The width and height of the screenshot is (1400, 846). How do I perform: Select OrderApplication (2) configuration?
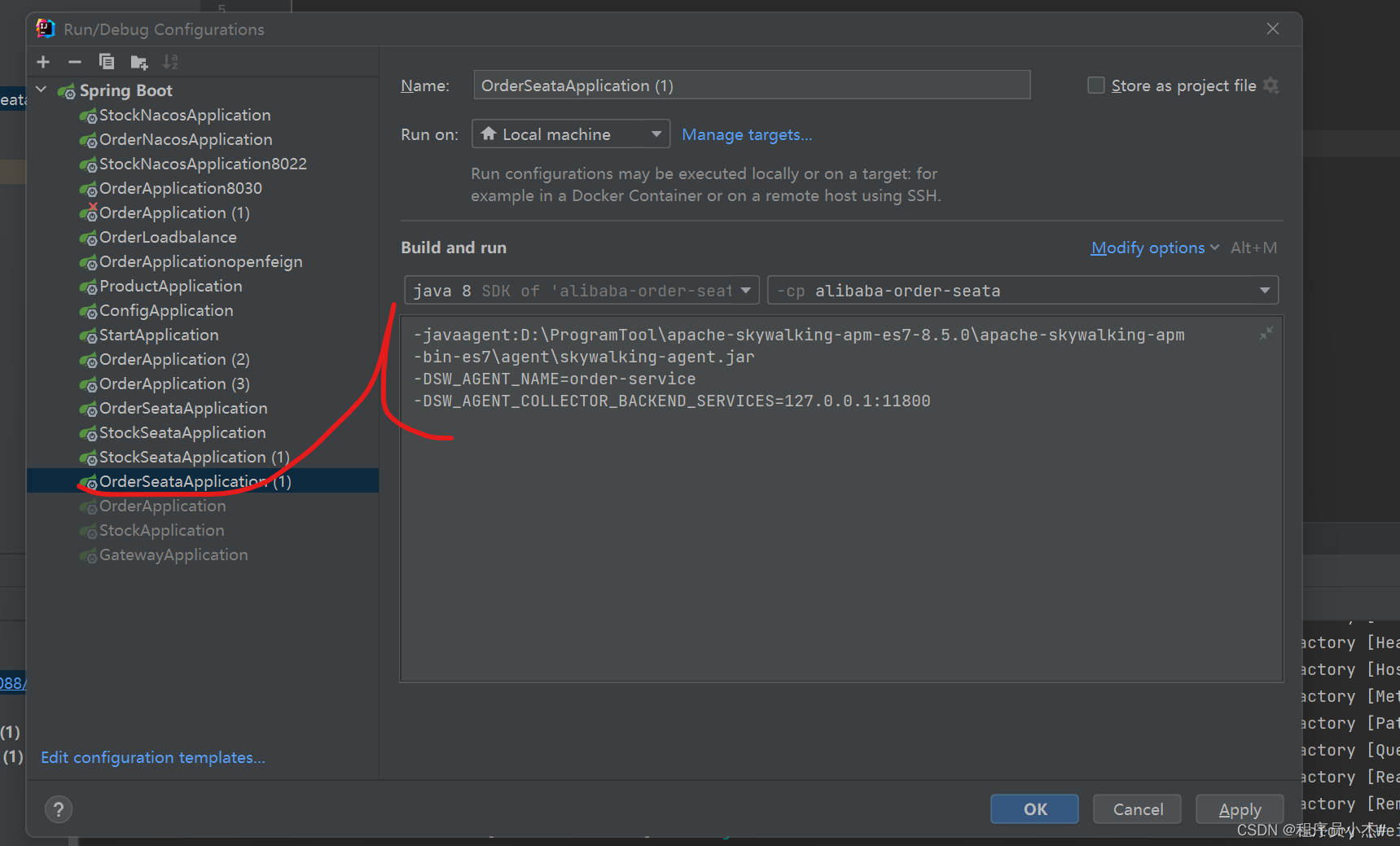[174, 359]
